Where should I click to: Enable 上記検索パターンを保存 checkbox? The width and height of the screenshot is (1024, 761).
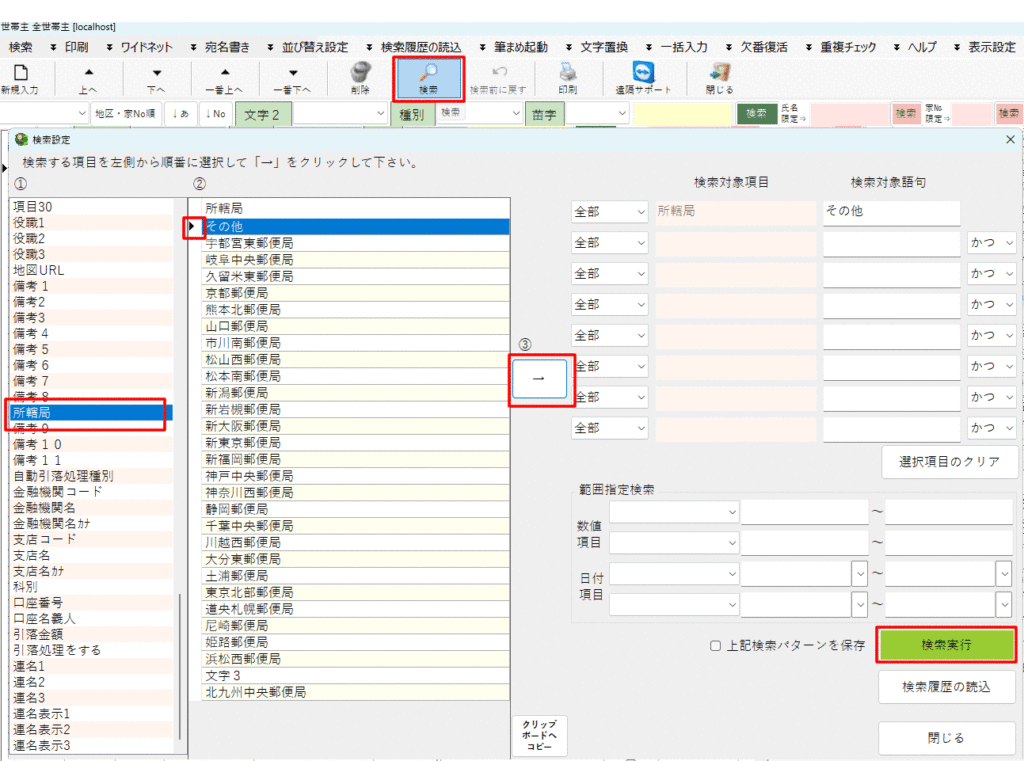[715, 646]
